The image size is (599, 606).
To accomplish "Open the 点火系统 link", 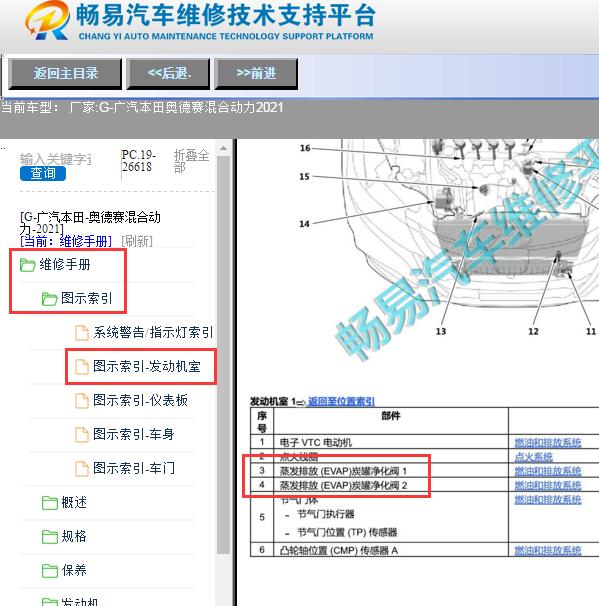I will (533, 457).
